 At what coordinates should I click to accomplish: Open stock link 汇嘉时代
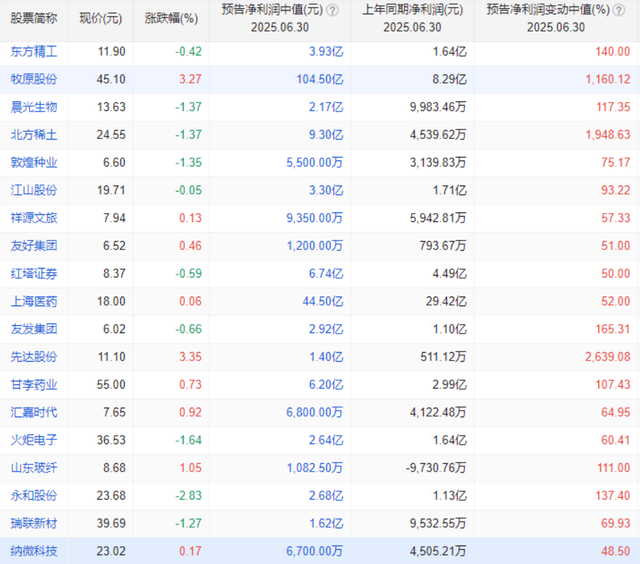coord(34,412)
